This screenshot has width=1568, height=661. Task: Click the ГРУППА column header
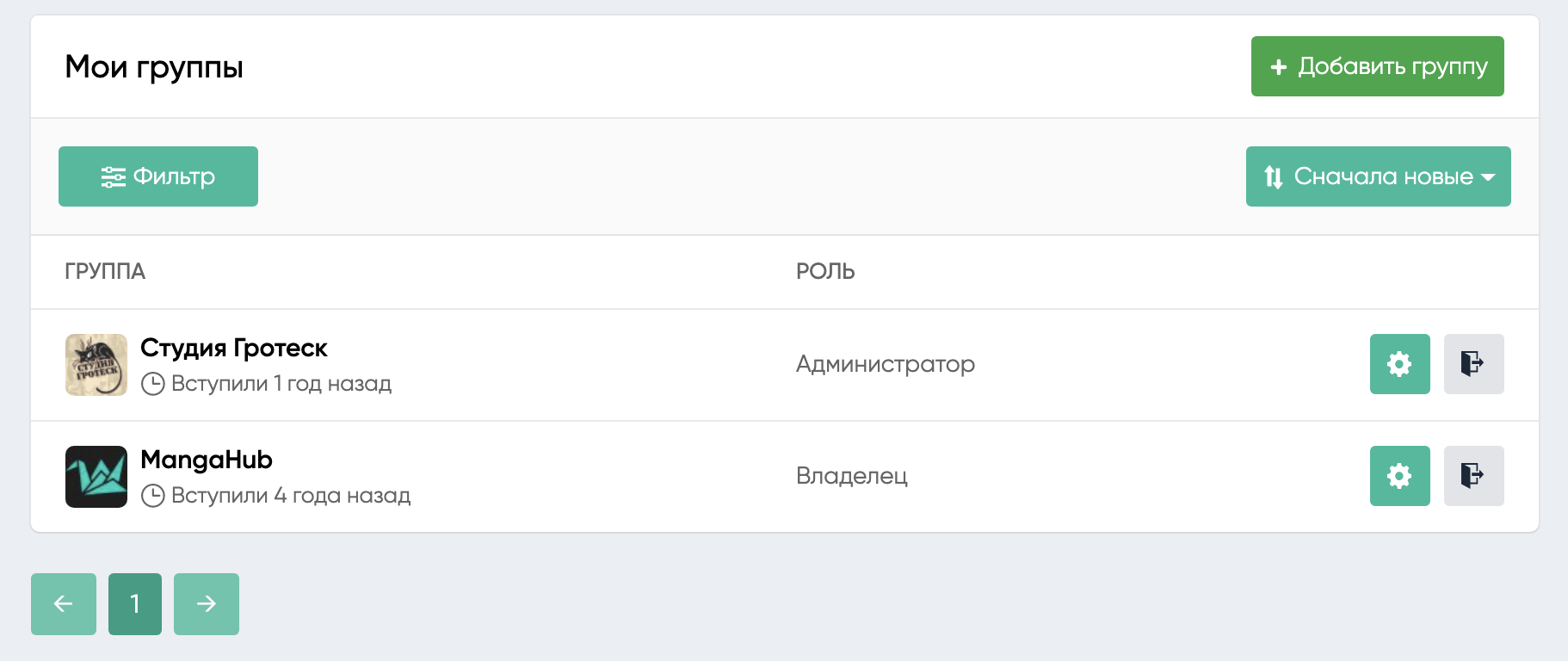click(105, 271)
